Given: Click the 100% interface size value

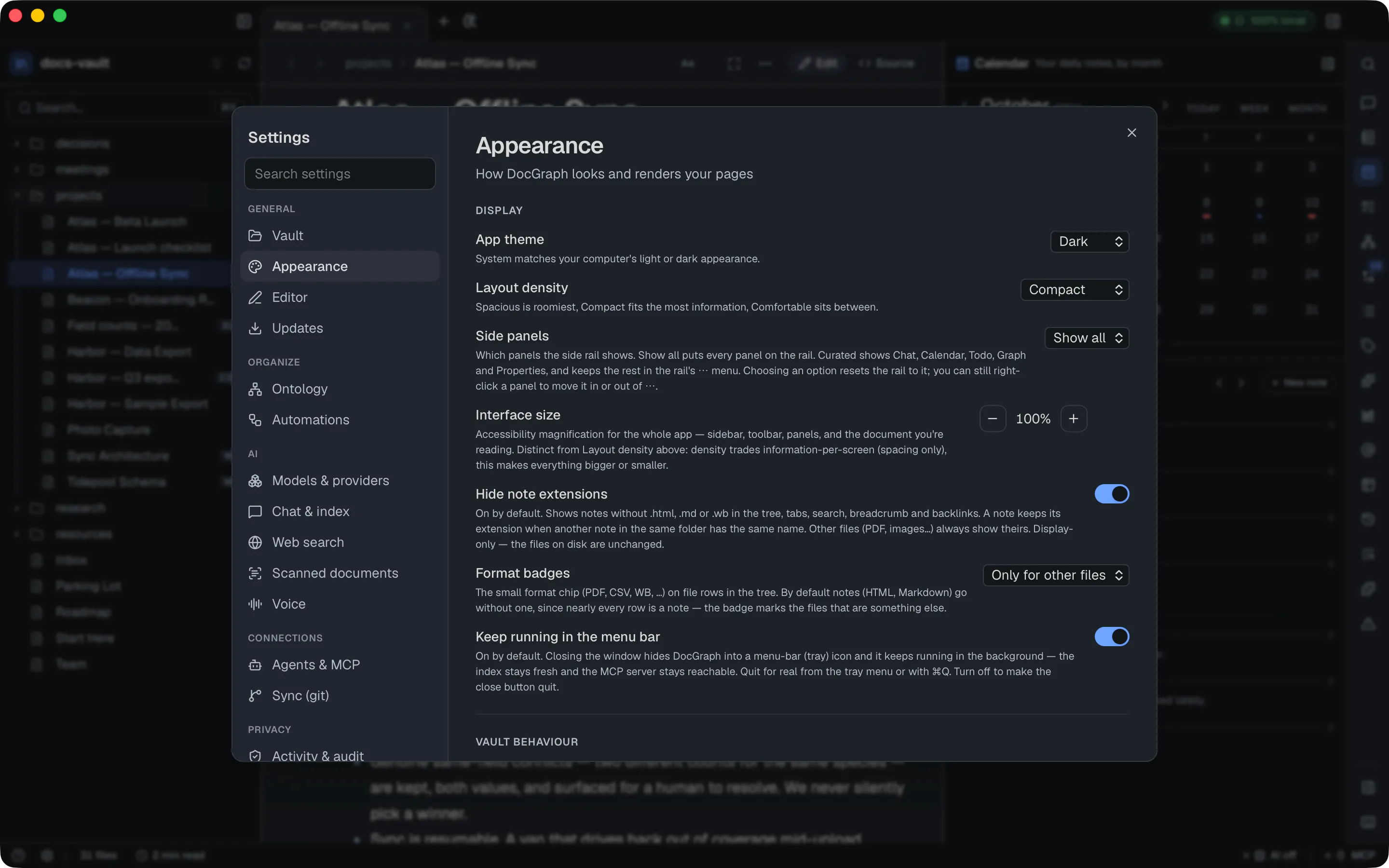Looking at the screenshot, I should click(x=1033, y=419).
